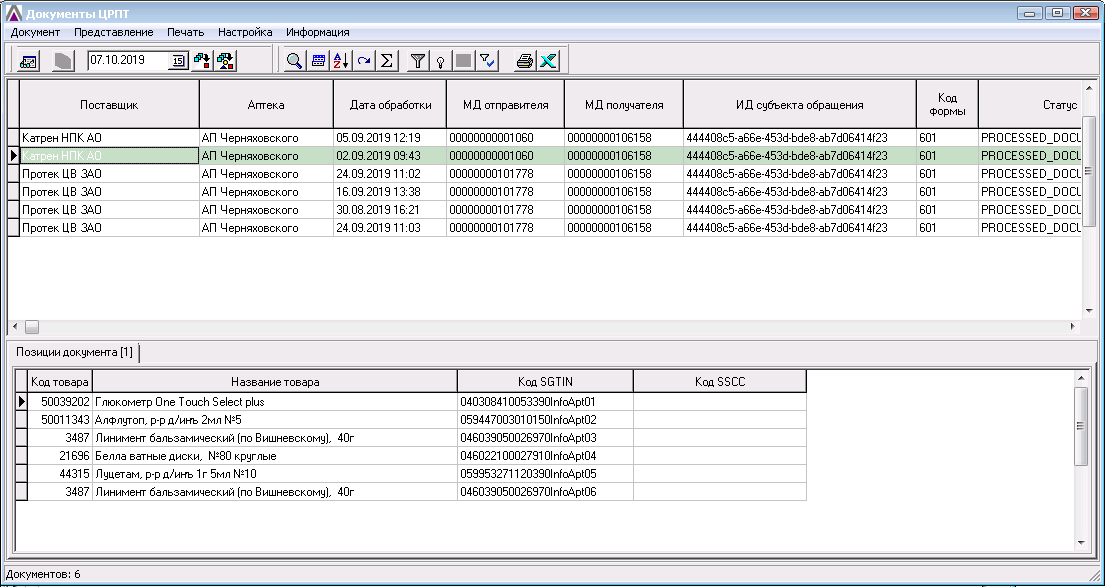Open the Настройка menu
The height and width of the screenshot is (587, 1105).
pyautogui.click(x=245, y=32)
